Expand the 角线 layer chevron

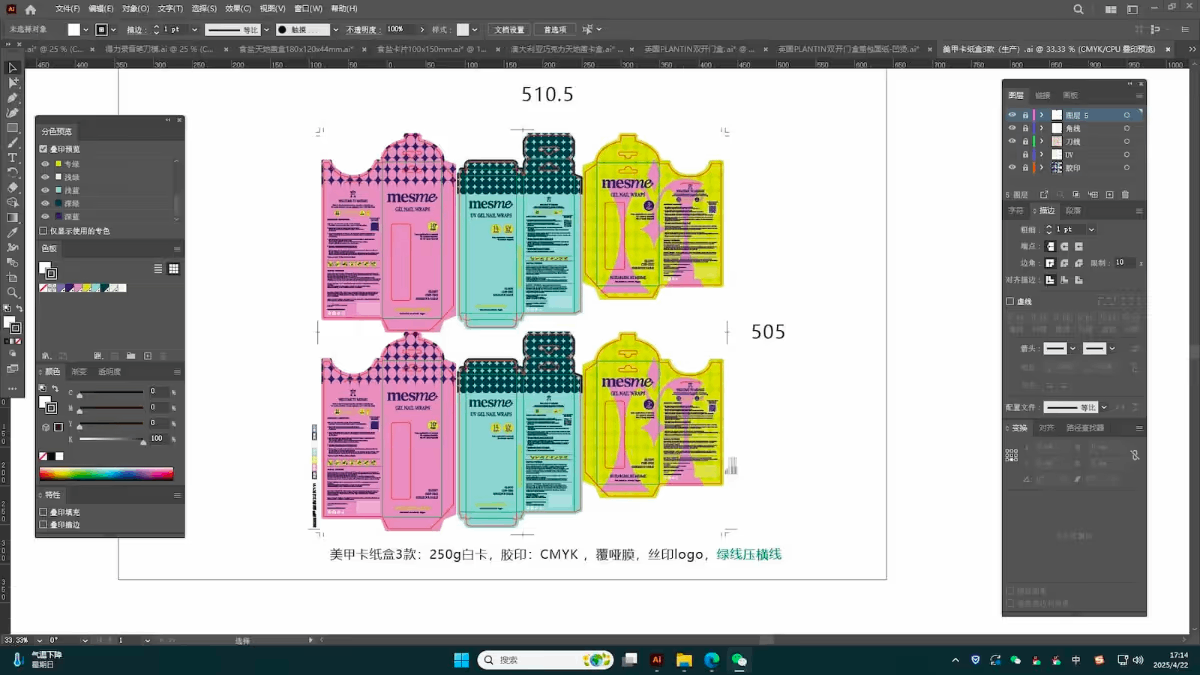coord(1042,128)
